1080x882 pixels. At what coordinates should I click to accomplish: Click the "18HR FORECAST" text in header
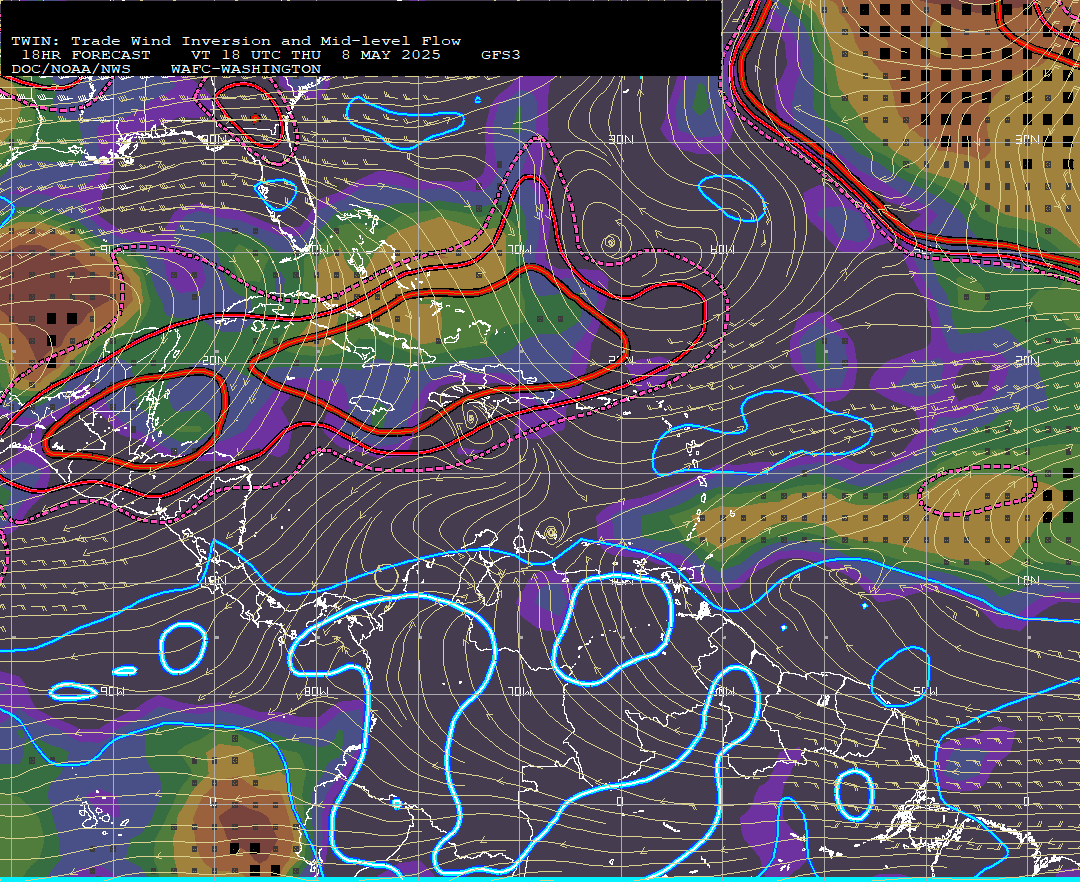coord(86,55)
